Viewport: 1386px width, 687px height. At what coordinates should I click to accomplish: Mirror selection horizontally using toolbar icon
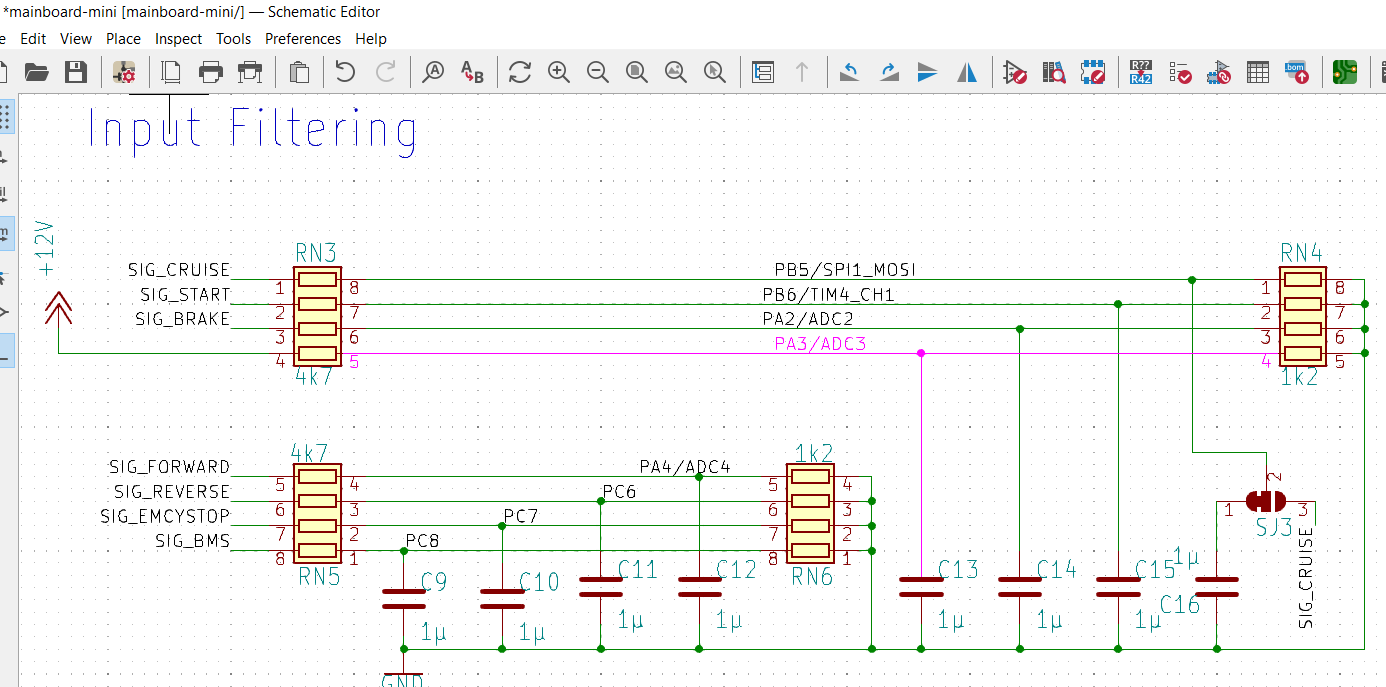(967, 72)
